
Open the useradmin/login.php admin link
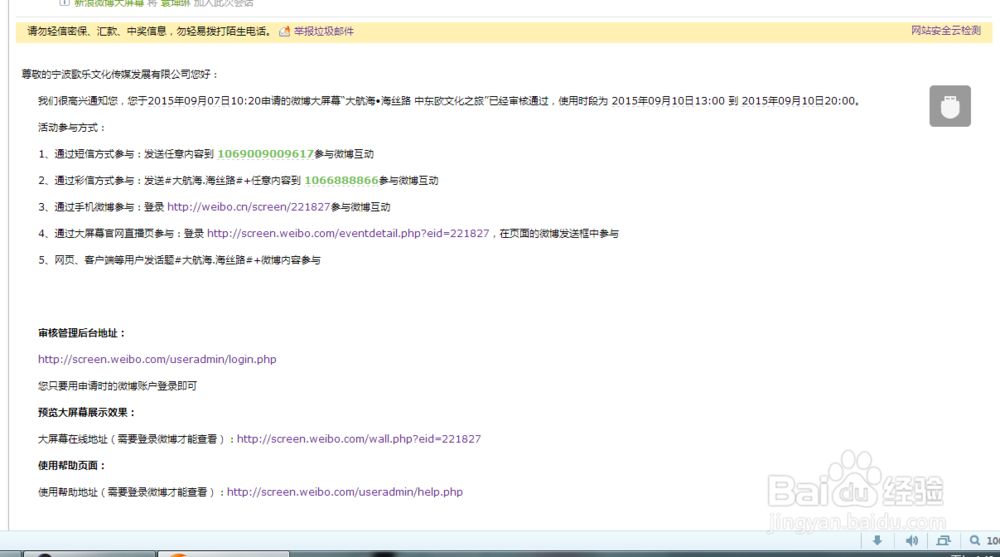pyautogui.click(x=157, y=359)
